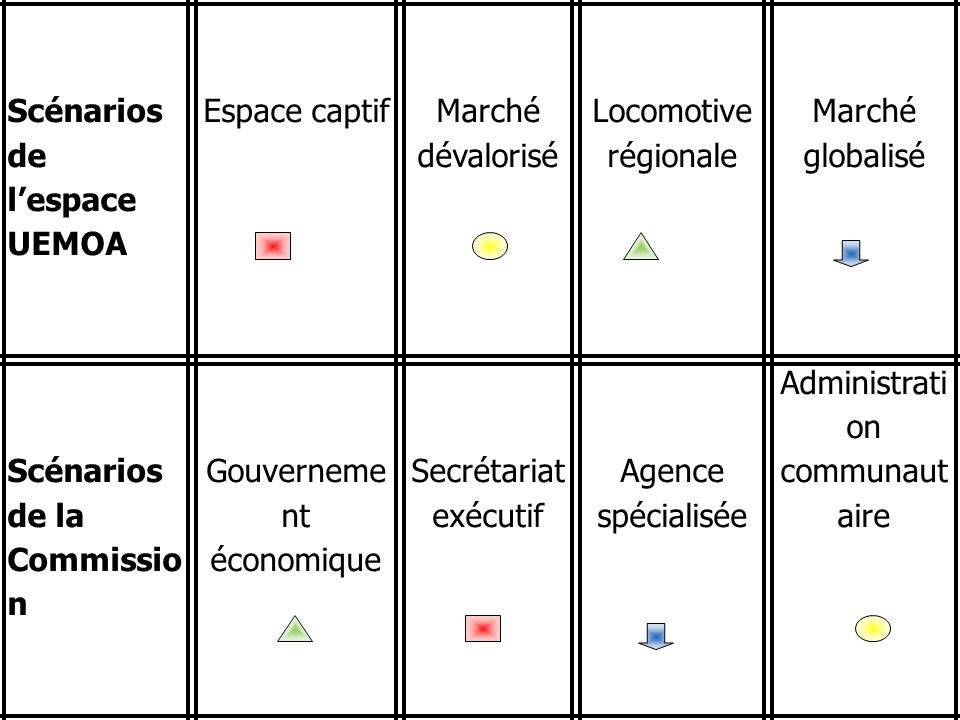Viewport: 960px width, 720px height.
Task: Select the blue down arrow under Marché globalisé
Action: coord(851,253)
